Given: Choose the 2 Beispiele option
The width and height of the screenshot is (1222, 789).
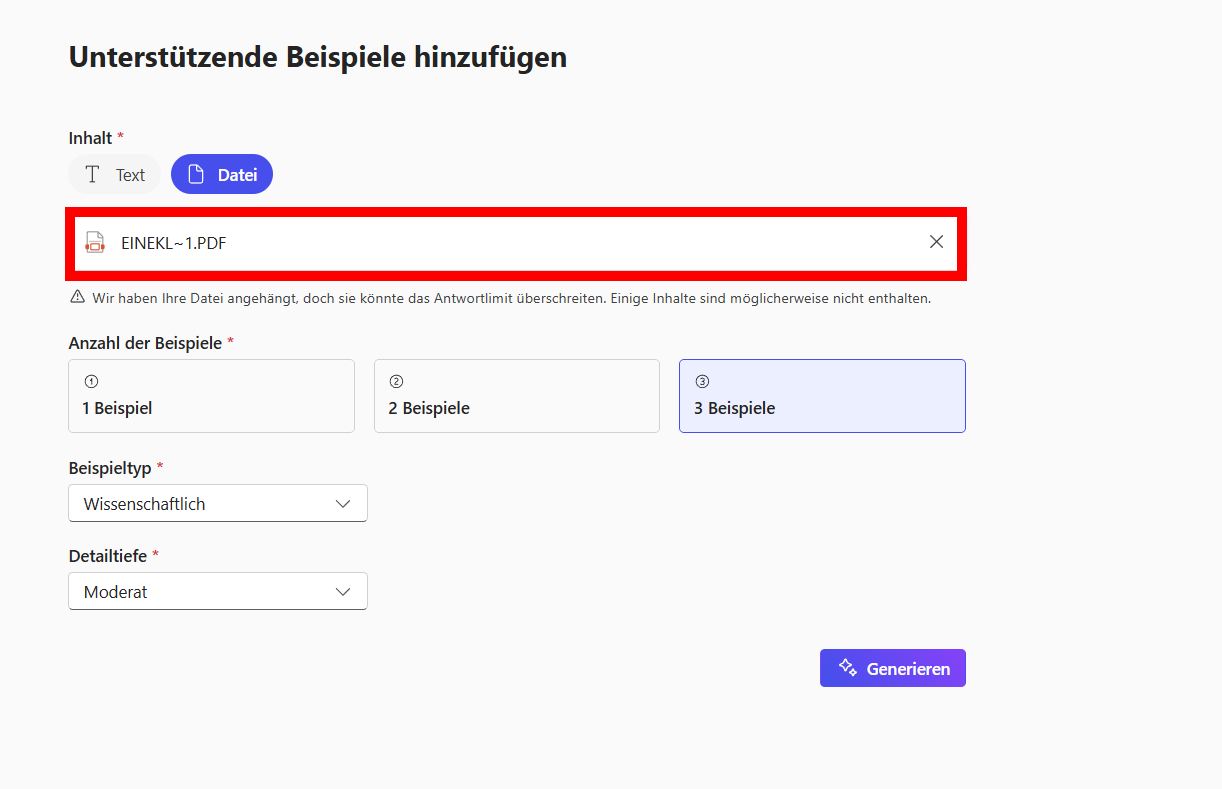Looking at the screenshot, I should pos(516,396).
